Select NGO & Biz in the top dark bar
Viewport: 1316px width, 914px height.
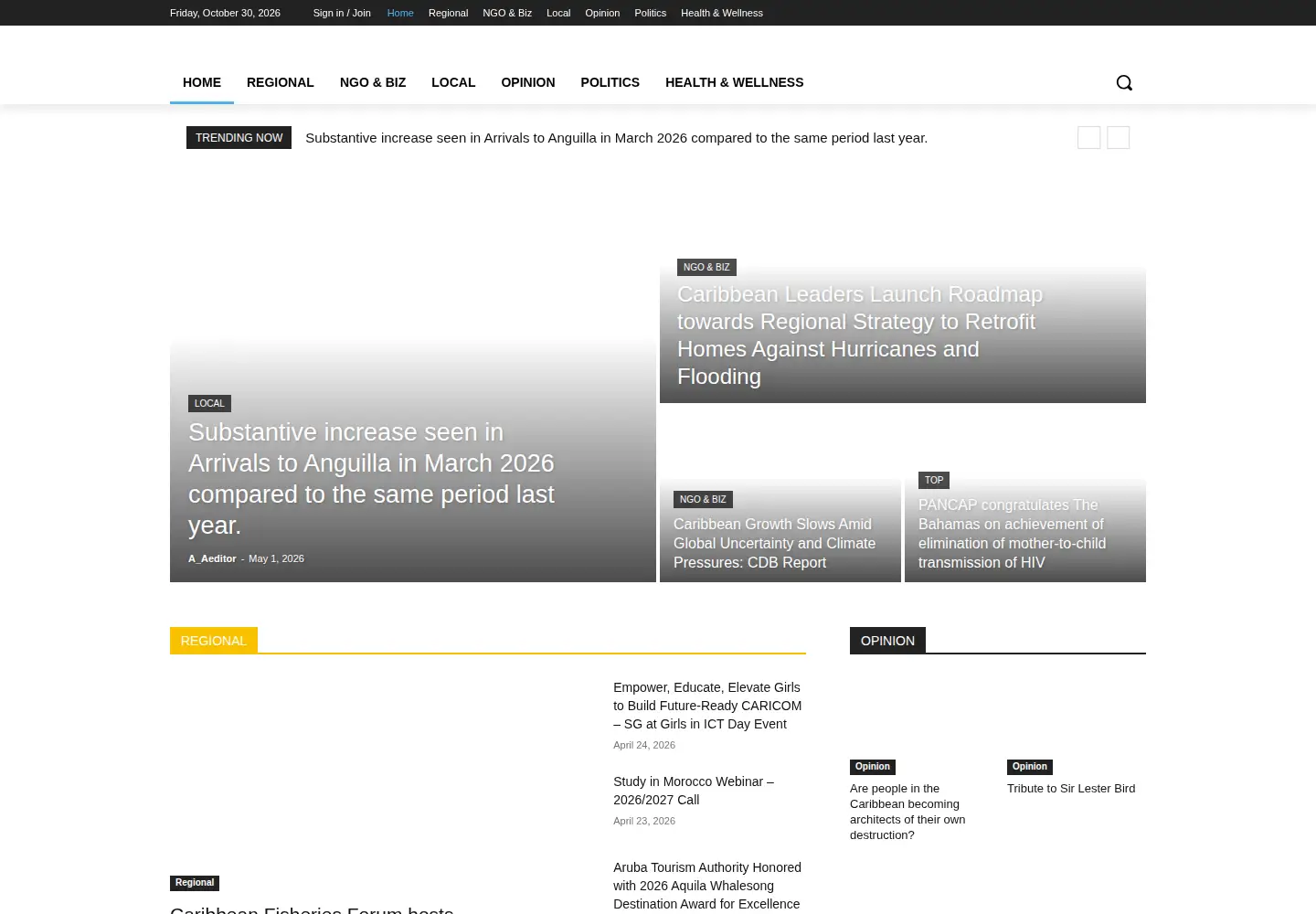point(507,13)
